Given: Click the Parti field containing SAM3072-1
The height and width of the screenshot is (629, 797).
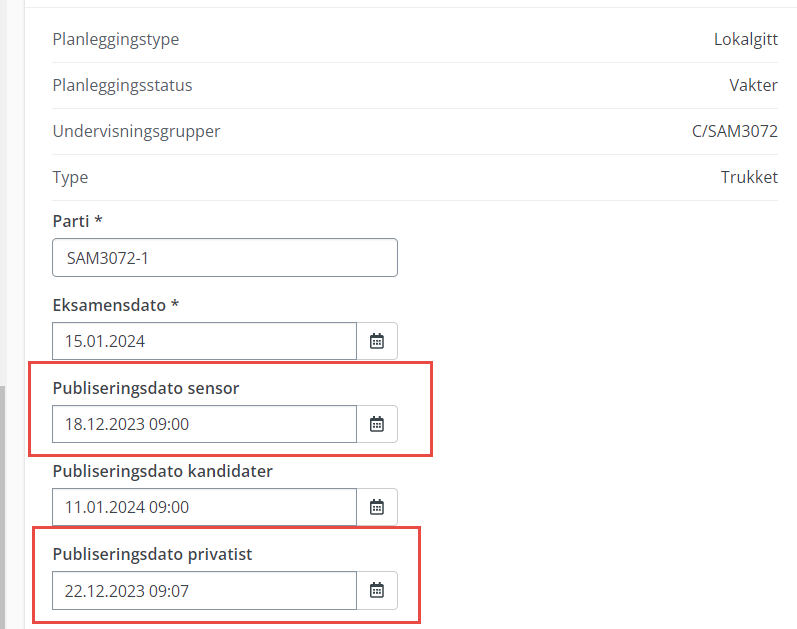Looking at the screenshot, I should (225, 258).
